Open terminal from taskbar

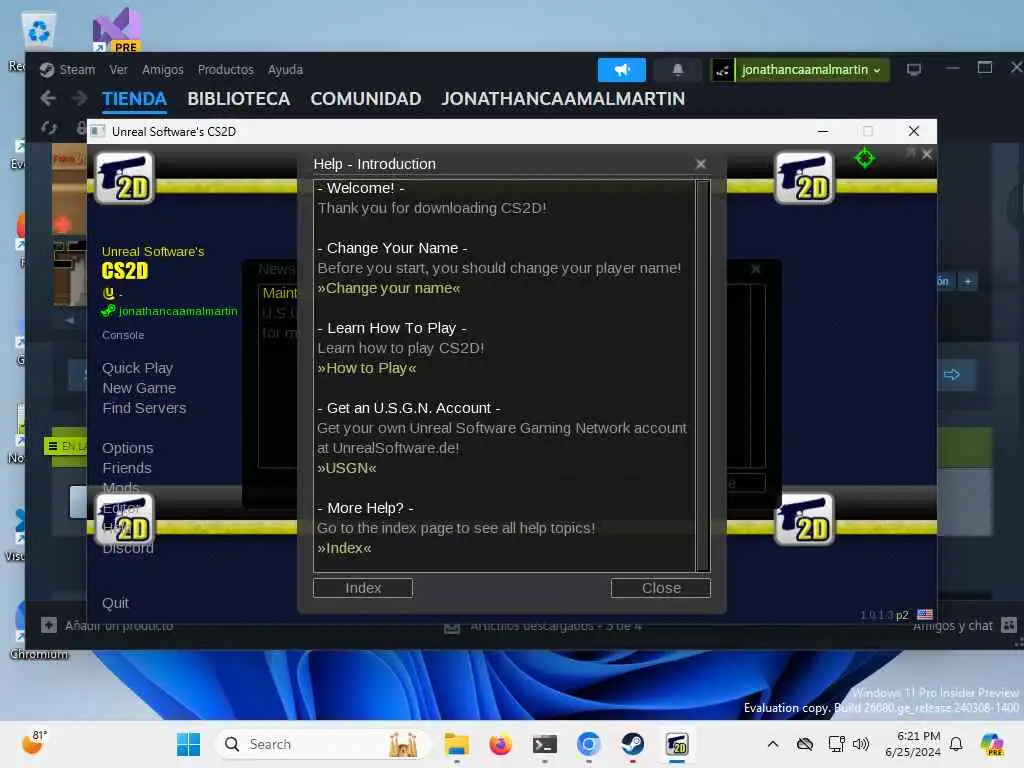pos(545,744)
